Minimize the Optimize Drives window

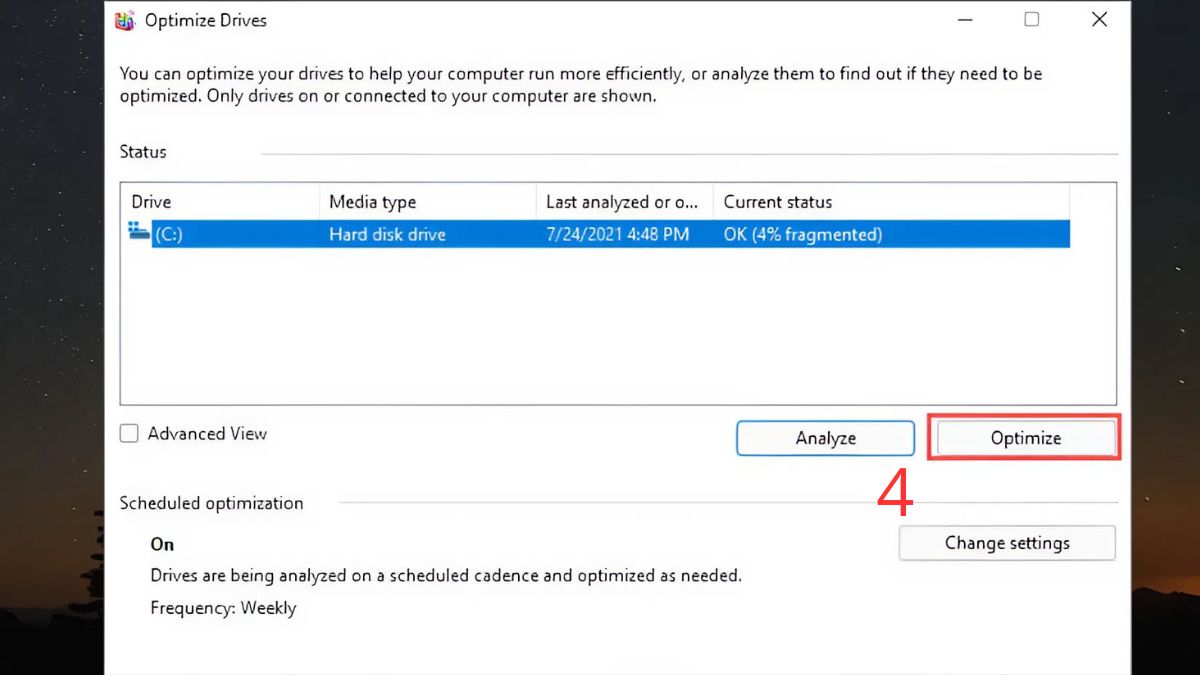click(x=964, y=20)
